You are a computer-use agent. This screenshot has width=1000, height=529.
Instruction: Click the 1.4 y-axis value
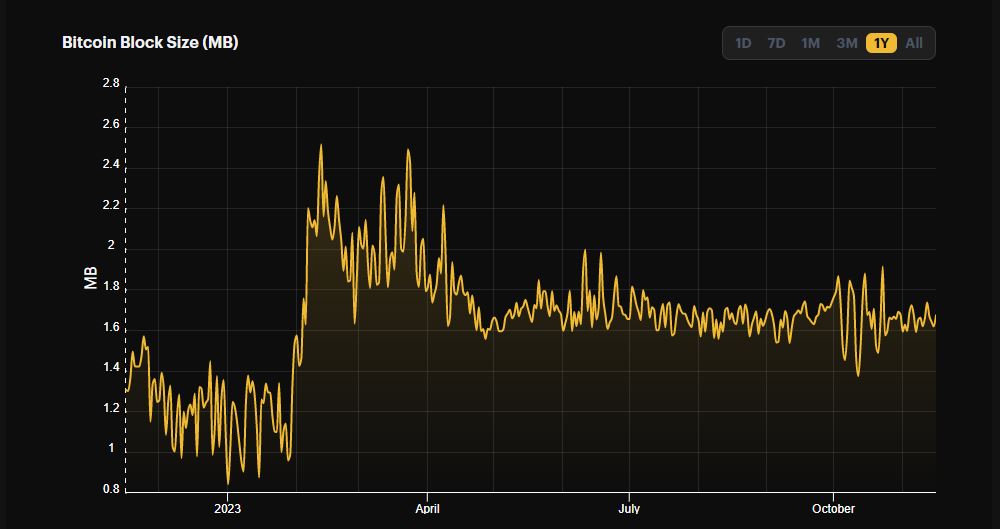[x=110, y=368]
